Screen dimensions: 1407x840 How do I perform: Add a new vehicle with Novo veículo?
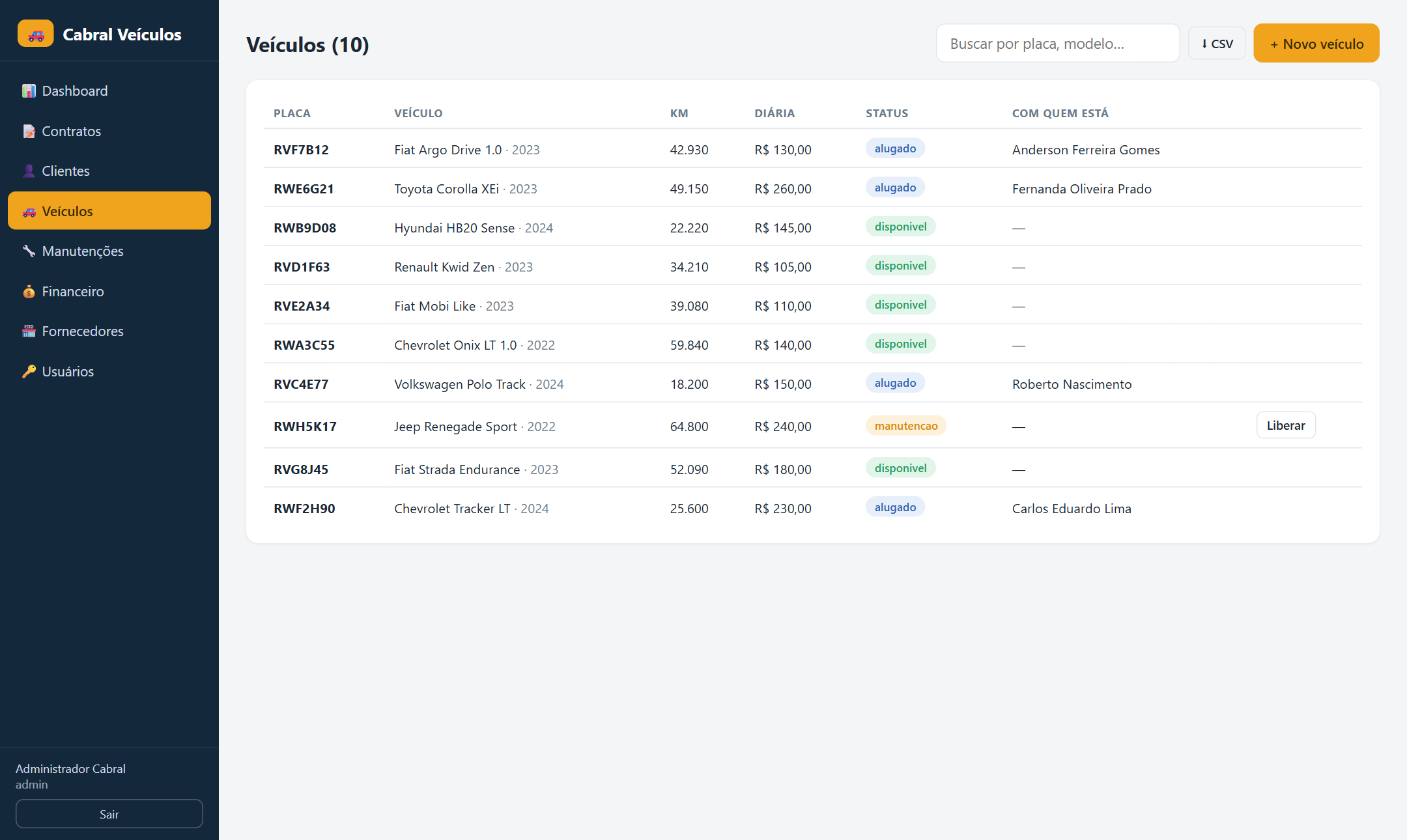point(1316,44)
